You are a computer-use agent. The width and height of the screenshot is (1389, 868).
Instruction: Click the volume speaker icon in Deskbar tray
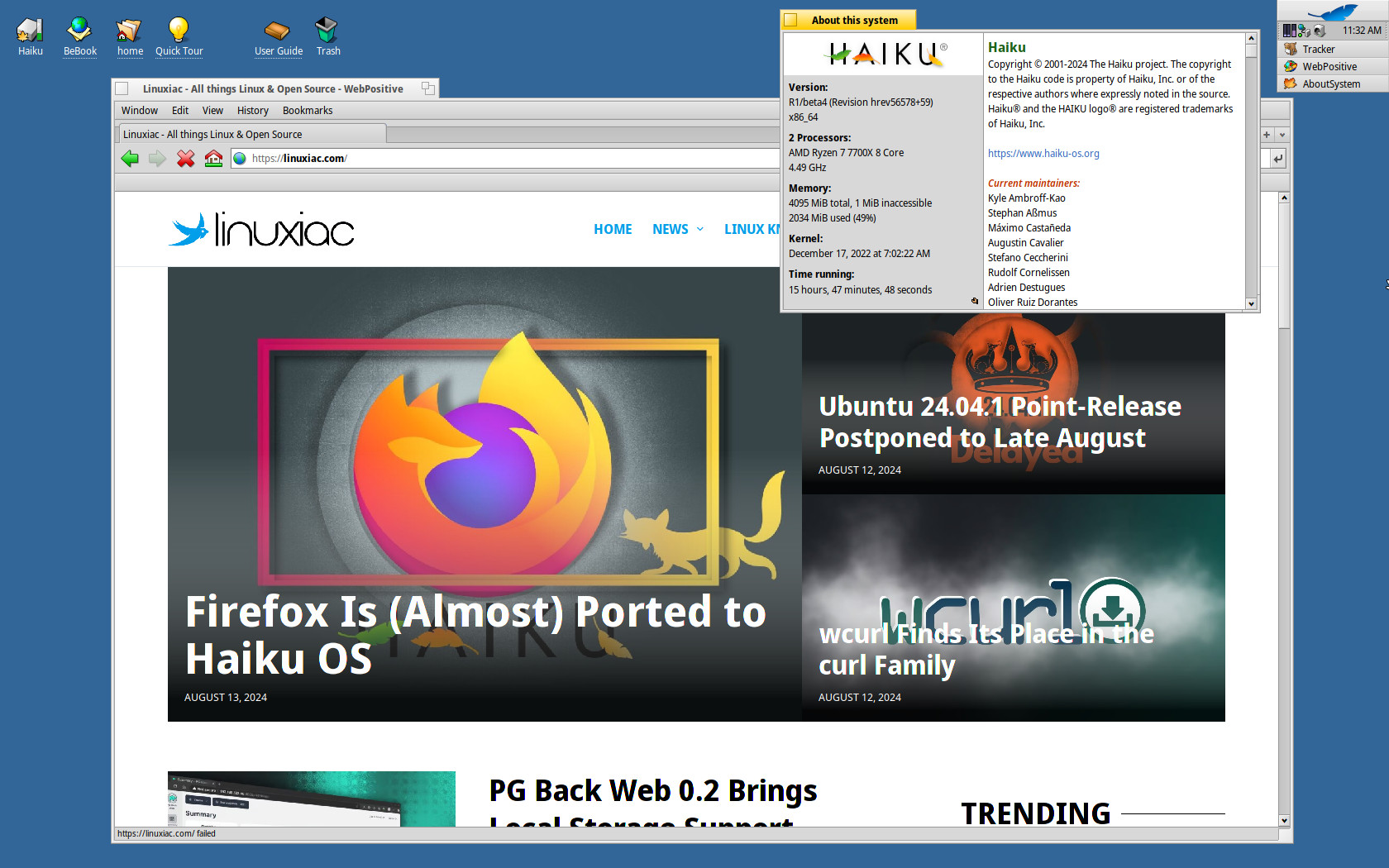pos(1320,31)
